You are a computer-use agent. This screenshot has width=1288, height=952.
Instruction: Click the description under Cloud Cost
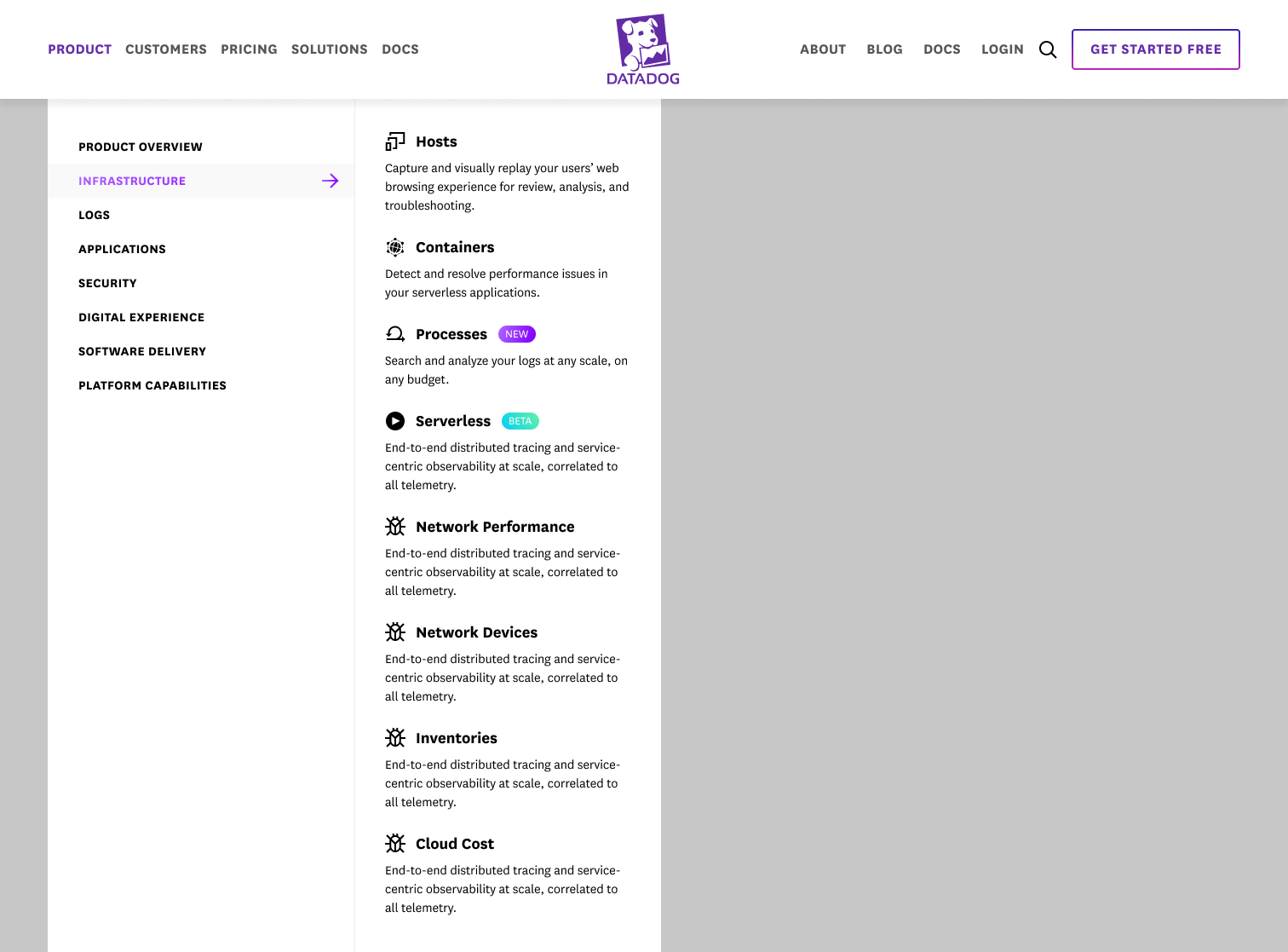tap(503, 889)
